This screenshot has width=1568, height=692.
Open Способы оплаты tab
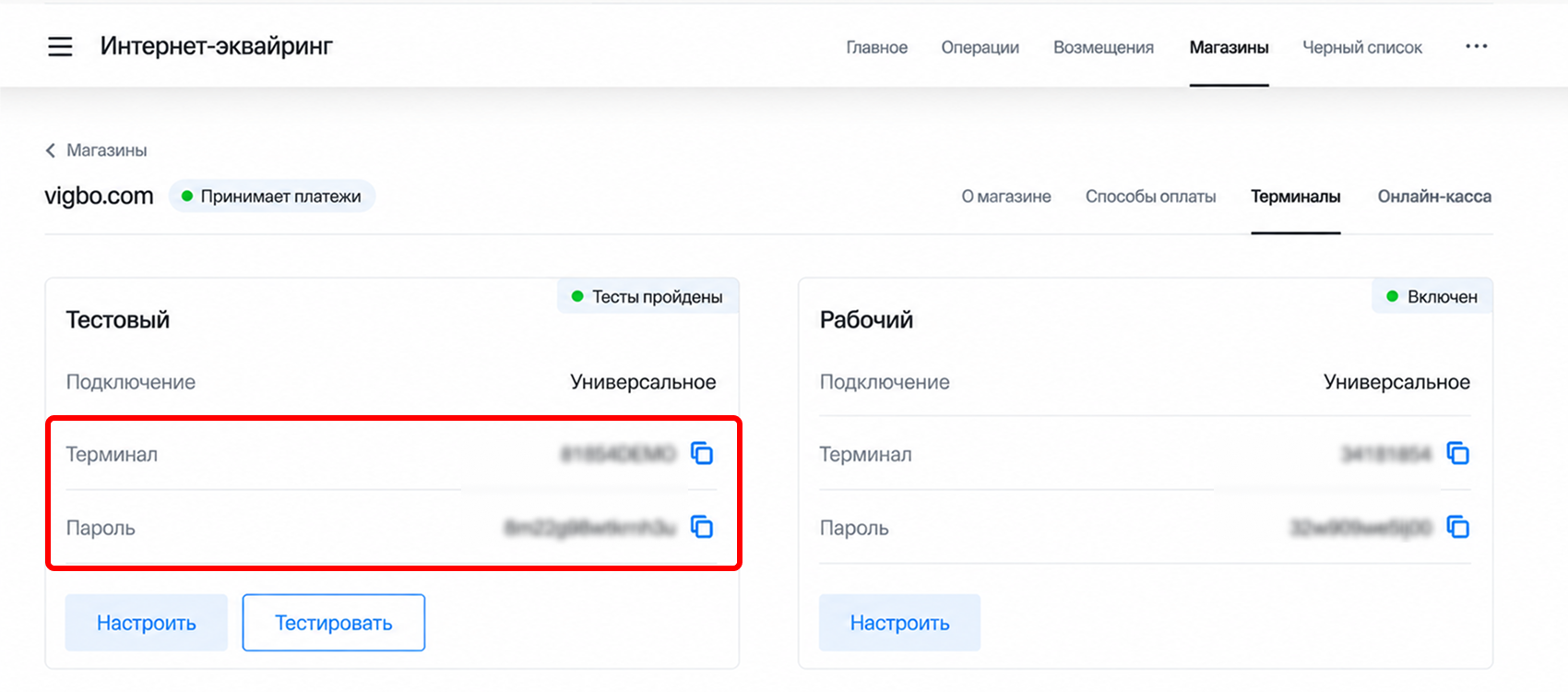[1151, 197]
